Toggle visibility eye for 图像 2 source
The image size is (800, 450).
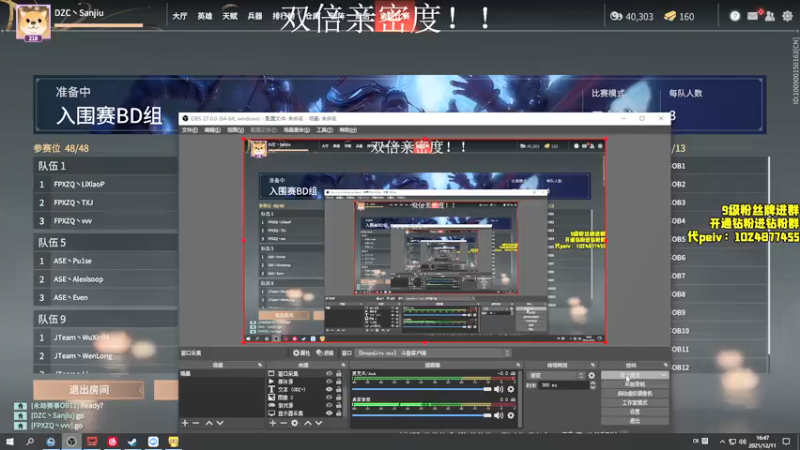tap(329, 397)
